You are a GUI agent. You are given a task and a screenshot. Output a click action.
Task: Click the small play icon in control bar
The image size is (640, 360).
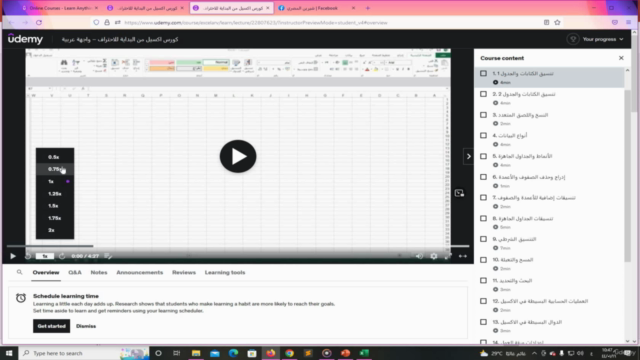coord(13,256)
